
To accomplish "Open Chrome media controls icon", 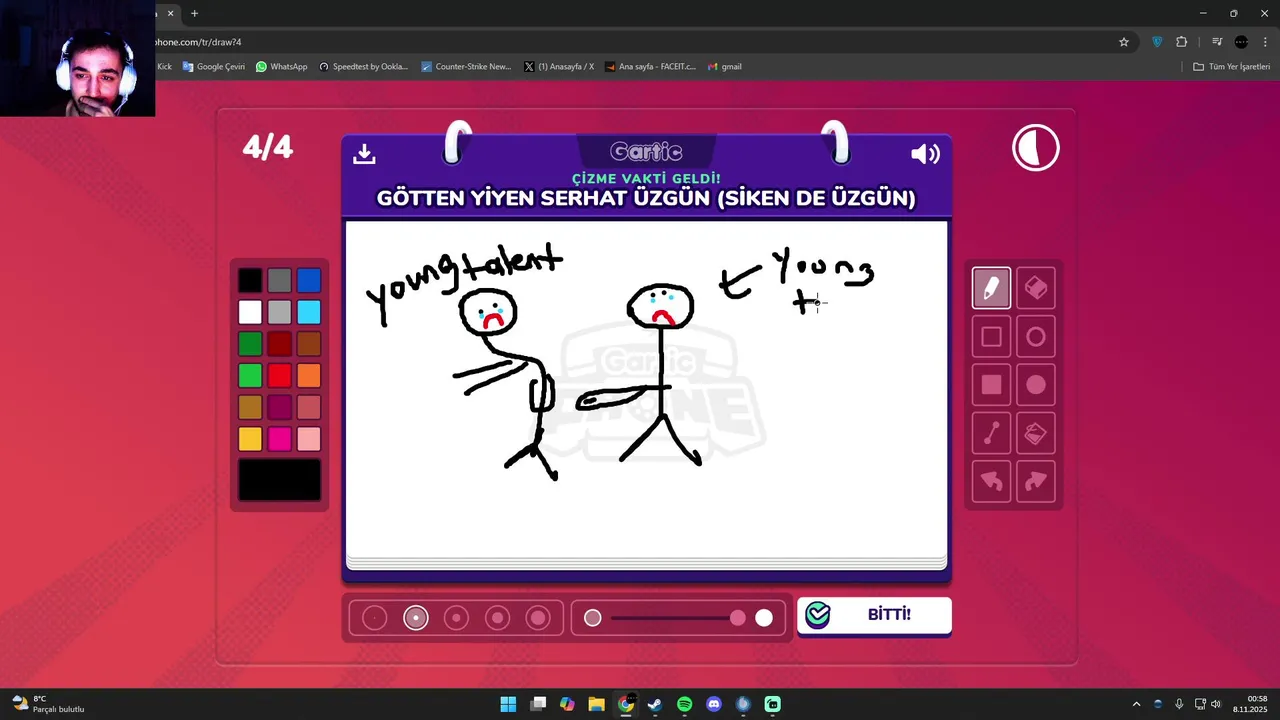I will click(x=1217, y=42).
